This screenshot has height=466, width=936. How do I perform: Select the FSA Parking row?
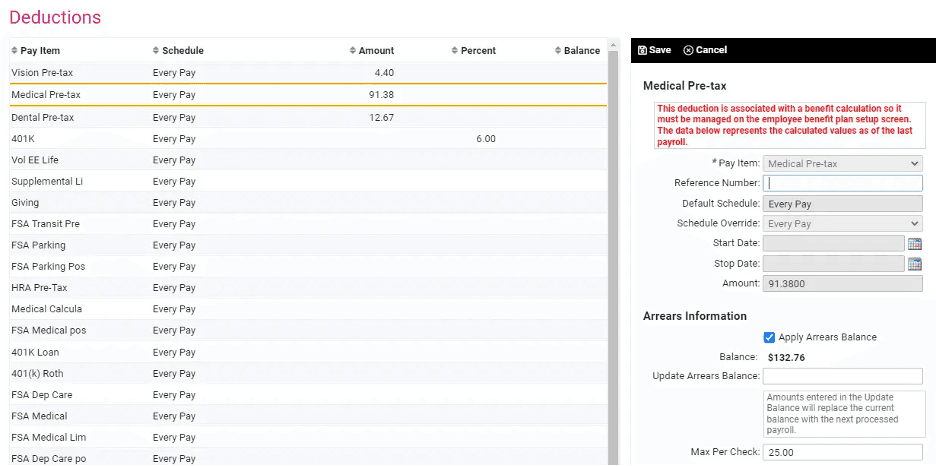coord(309,245)
